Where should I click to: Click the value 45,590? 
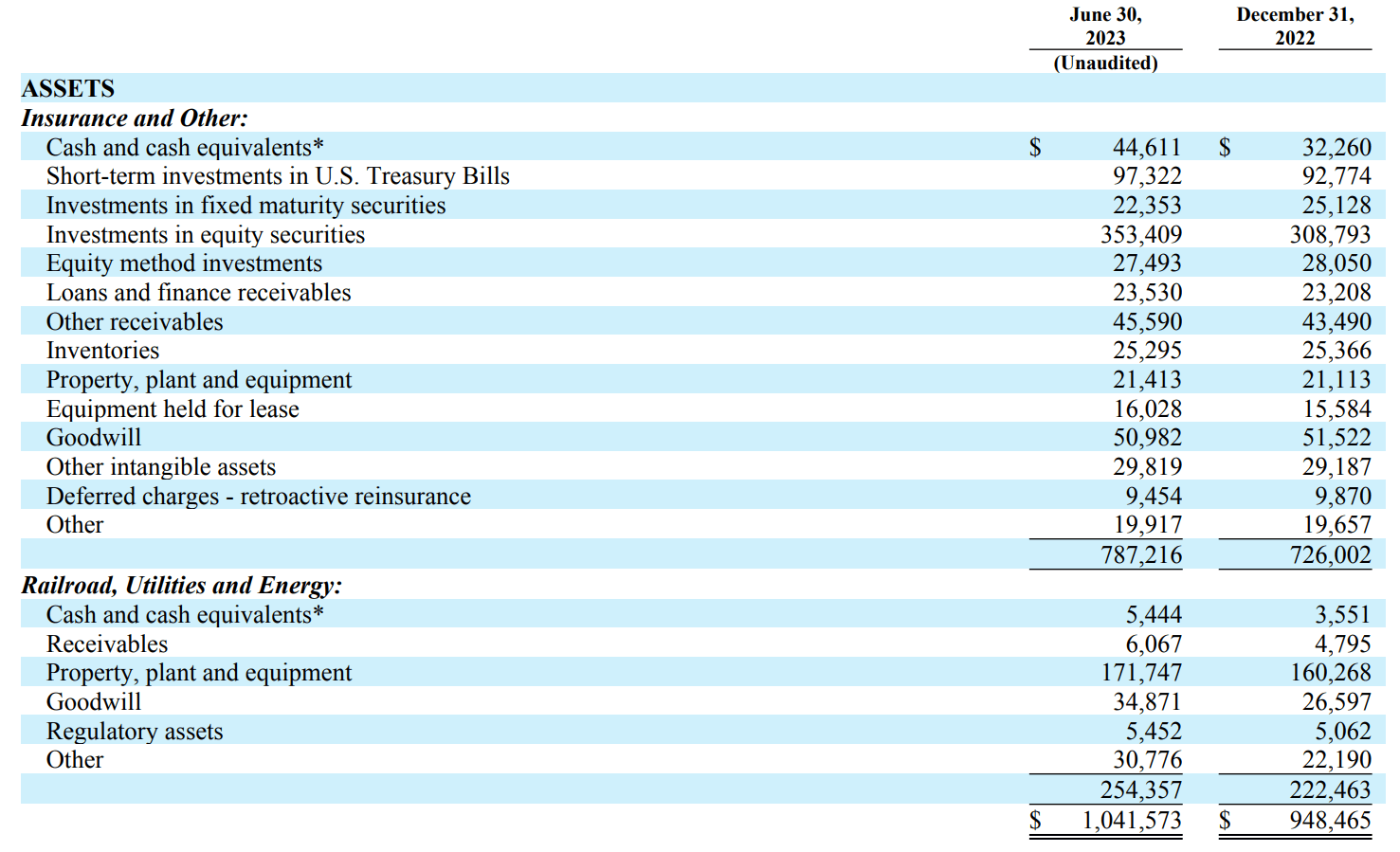[x=1147, y=322]
